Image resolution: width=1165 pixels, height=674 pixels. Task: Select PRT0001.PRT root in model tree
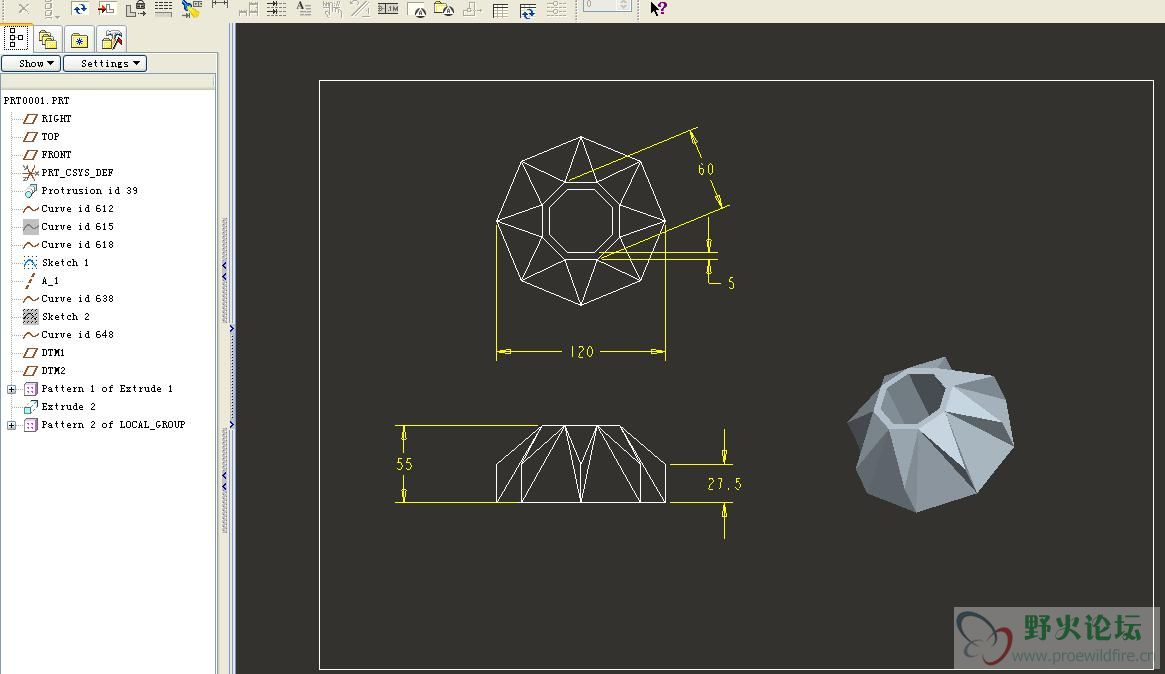pos(36,100)
